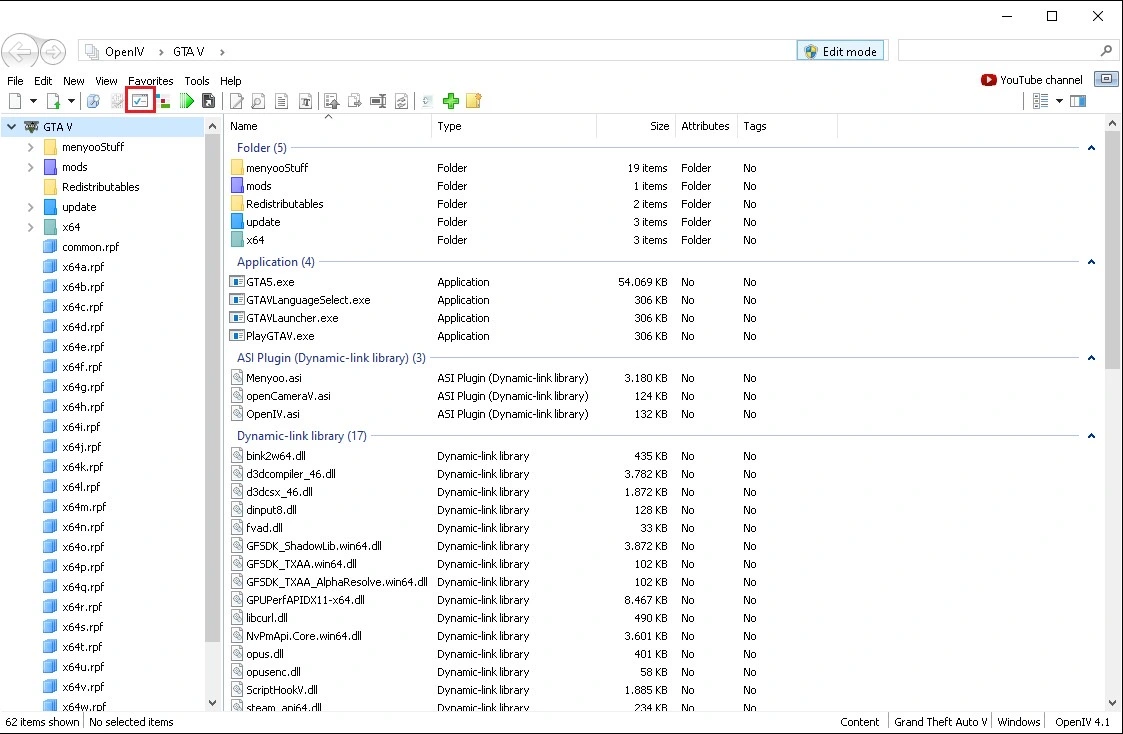Image resolution: width=1123 pixels, height=734 pixels.
Task: Open the Edit menu
Action: [43, 81]
